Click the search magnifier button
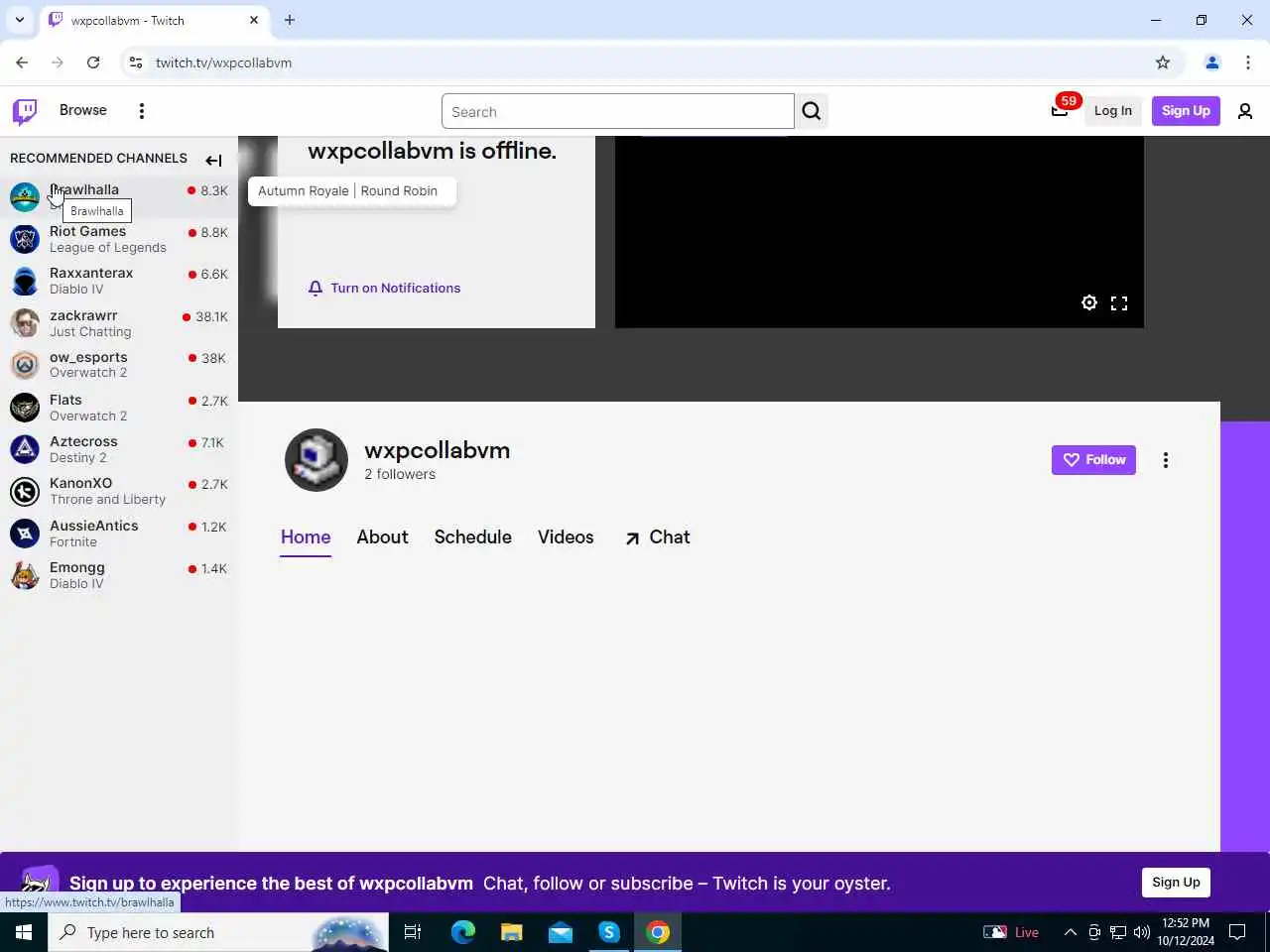This screenshot has width=1270, height=952. tap(812, 111)
